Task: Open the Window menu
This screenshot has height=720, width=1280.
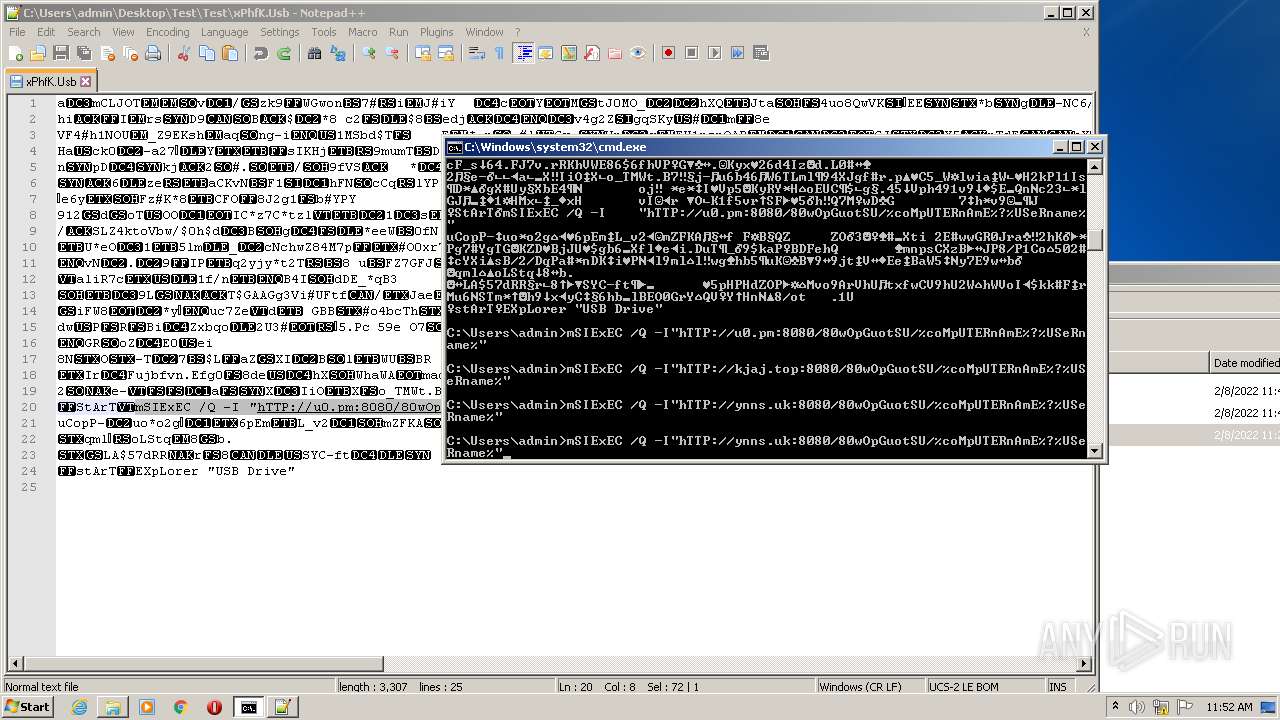Action: [x=485, y=32]
